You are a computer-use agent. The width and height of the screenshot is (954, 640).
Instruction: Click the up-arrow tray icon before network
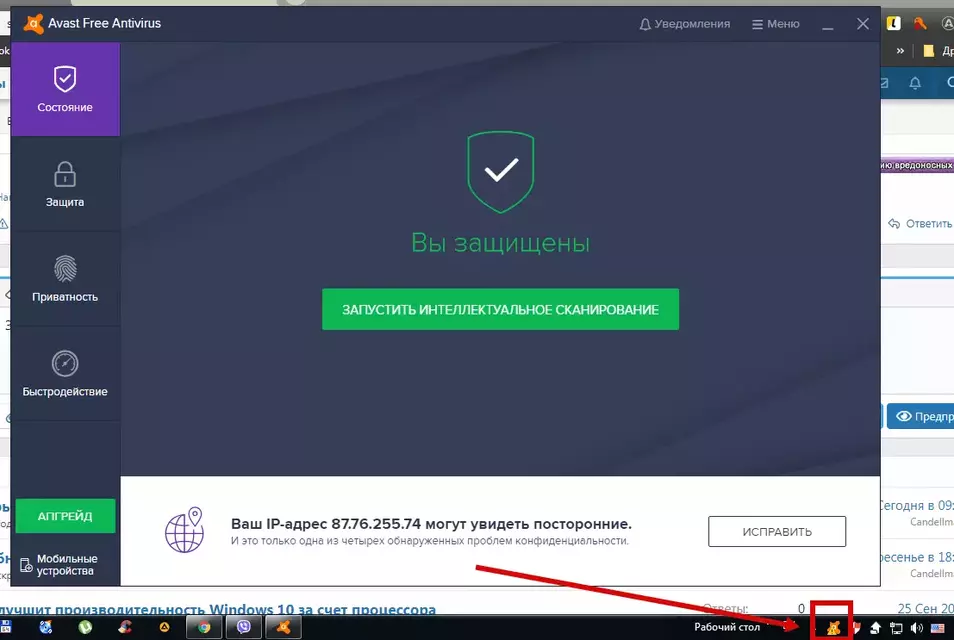(x=875, y=628)
